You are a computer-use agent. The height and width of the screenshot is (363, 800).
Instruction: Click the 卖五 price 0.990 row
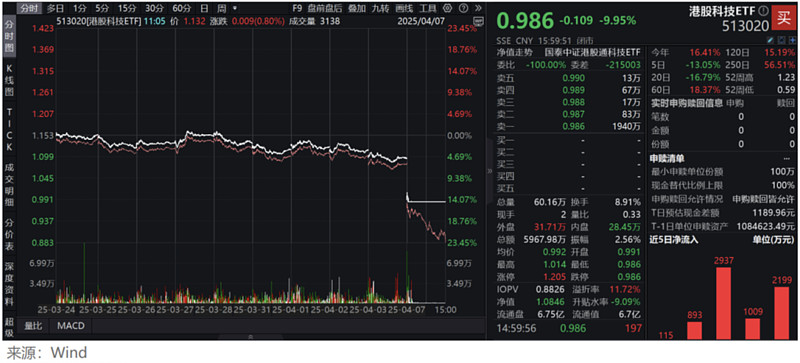568,78
